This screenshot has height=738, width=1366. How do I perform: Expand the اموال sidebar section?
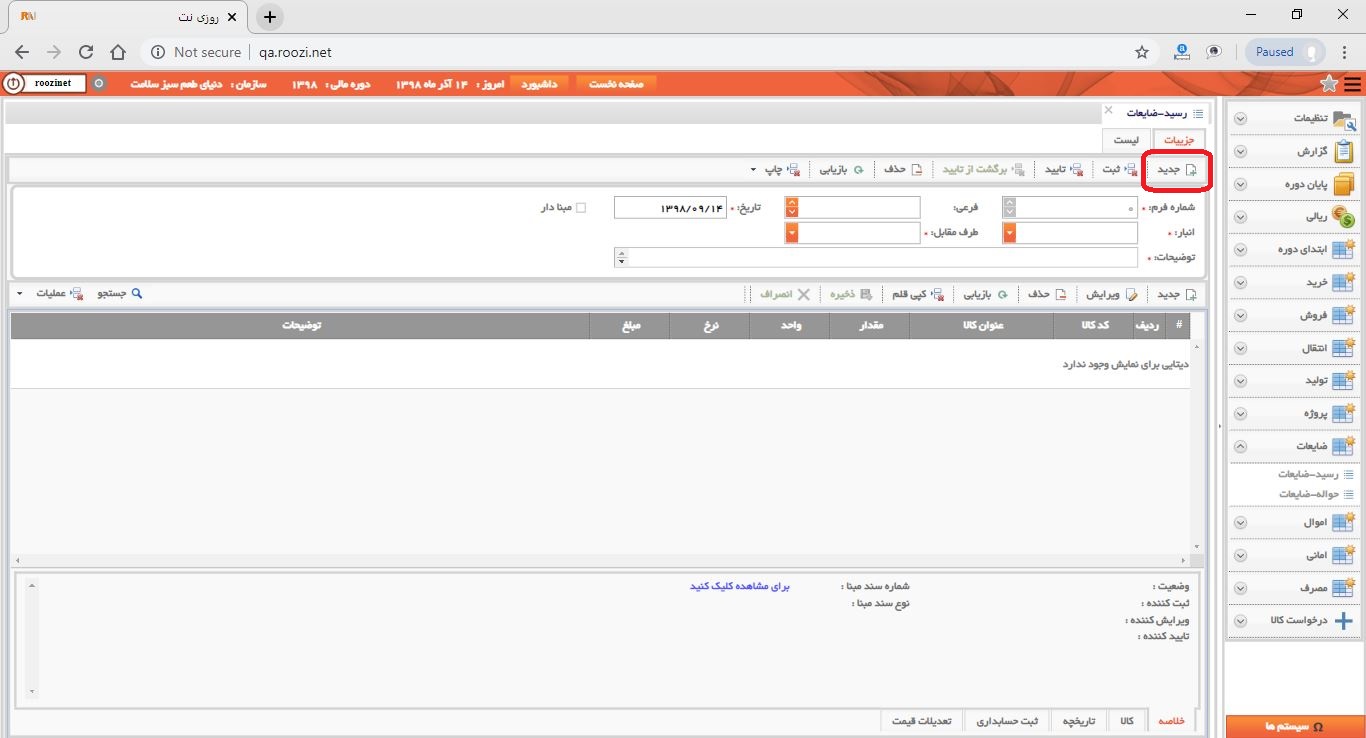(x=1240, y=523)
